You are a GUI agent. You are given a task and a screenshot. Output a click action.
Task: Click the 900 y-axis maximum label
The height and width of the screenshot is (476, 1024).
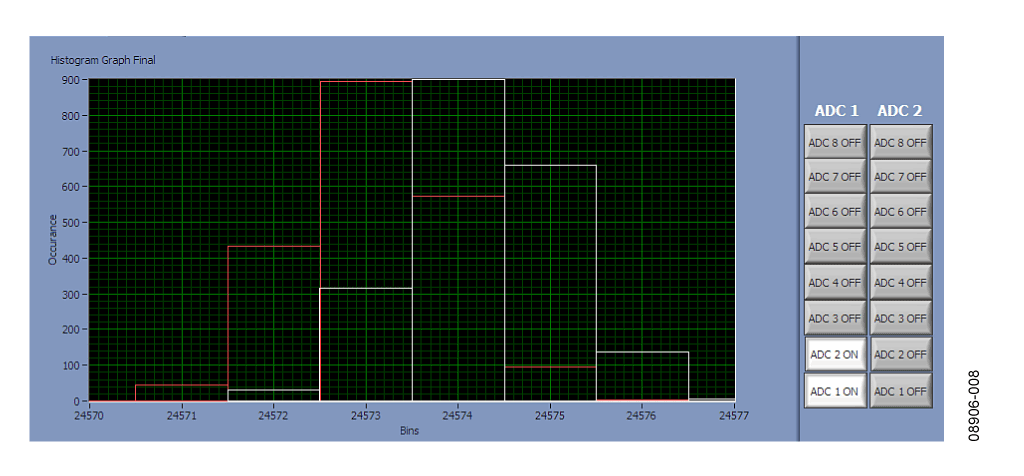(x=71, y=80)
